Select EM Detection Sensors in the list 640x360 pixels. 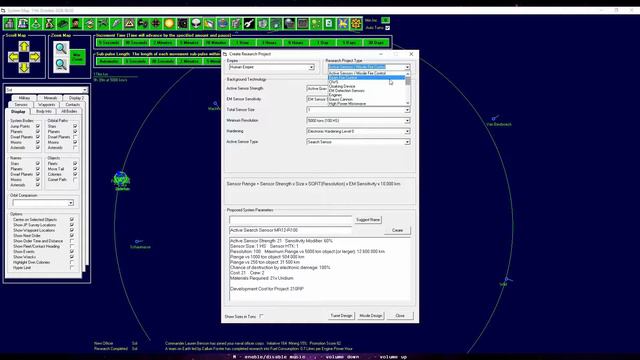(347, 91)
